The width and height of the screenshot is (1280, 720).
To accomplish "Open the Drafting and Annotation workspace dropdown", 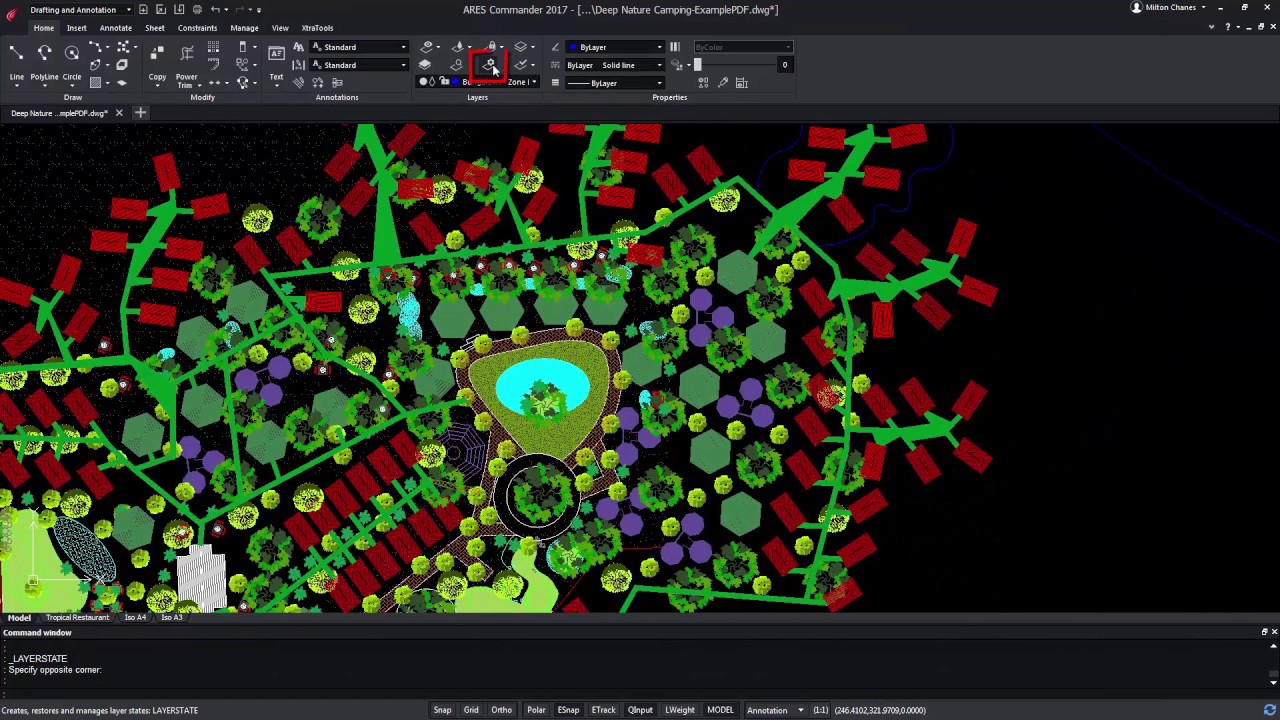I will (x=128, y=9).
